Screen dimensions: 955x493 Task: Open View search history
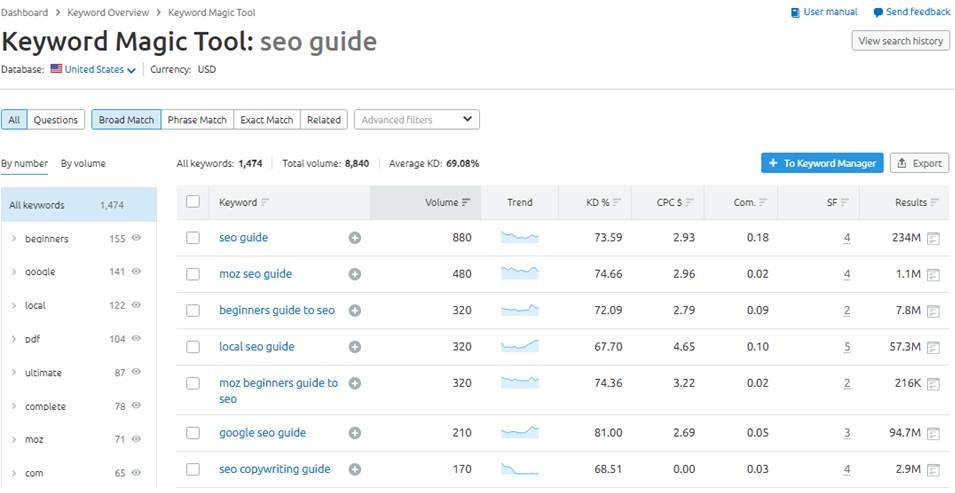coord(900,41)
